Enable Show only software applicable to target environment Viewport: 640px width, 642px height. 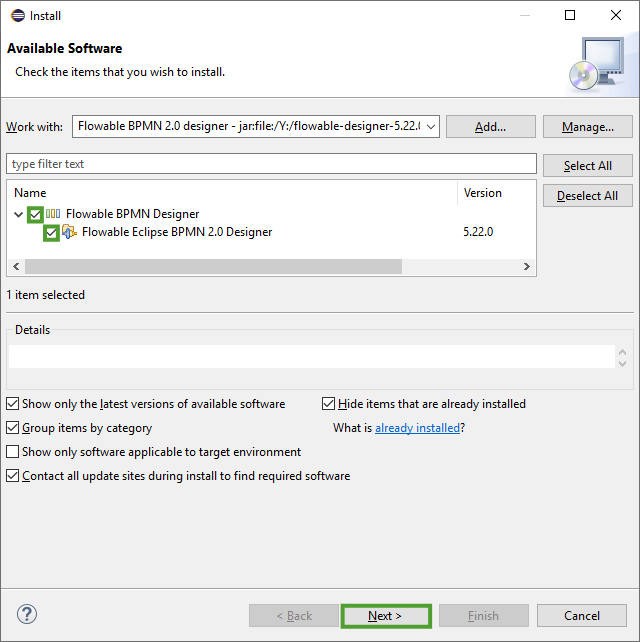(13, 452)
